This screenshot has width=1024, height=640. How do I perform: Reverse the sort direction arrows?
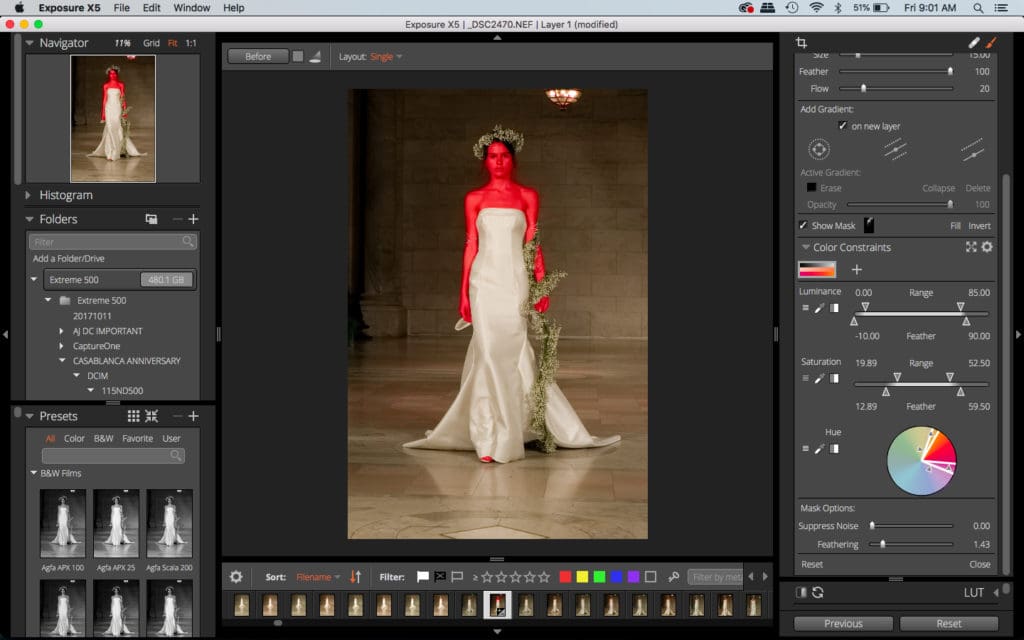pyautogui.click(x=355, y=577)
